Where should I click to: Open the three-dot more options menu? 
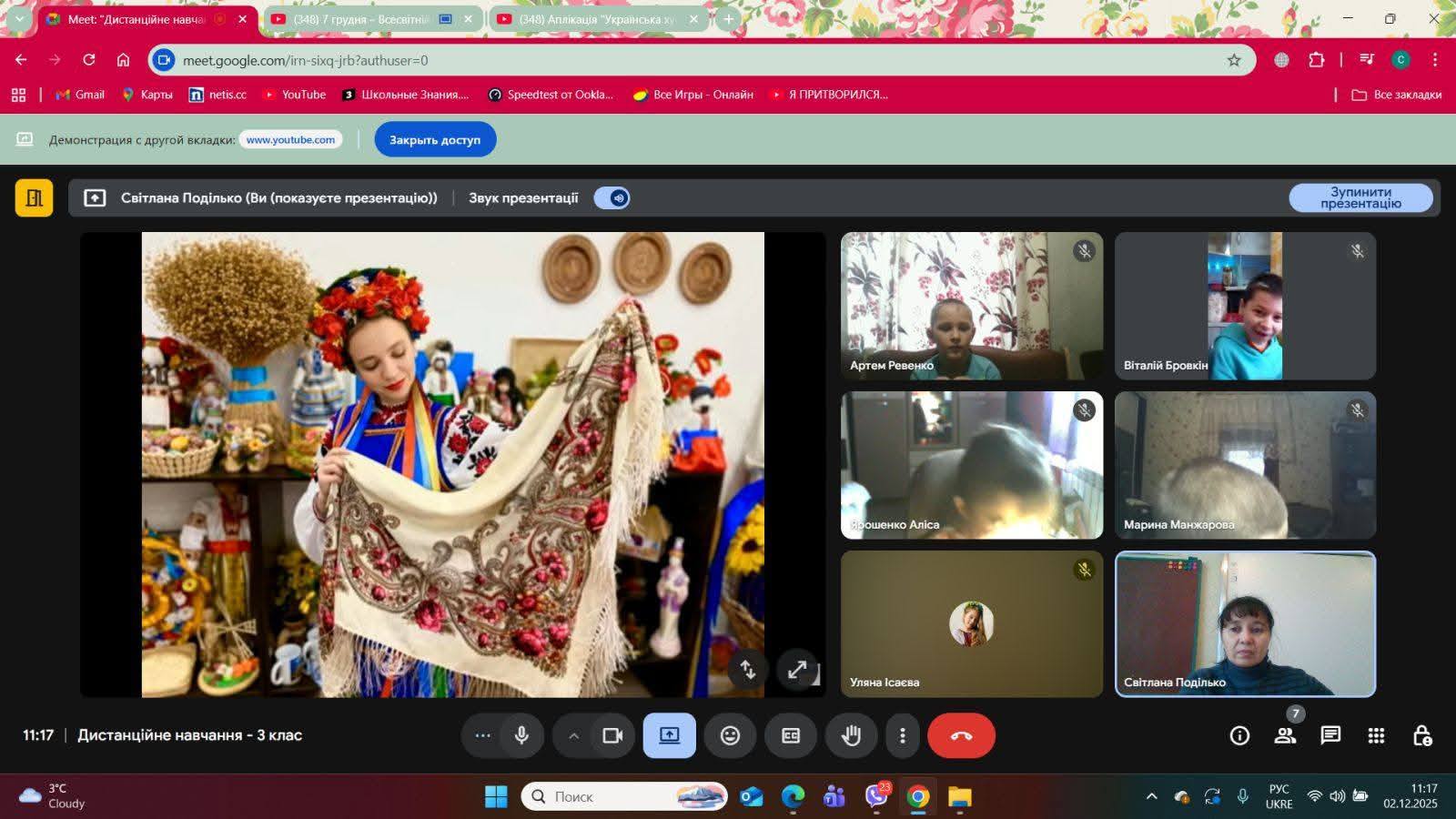902,735
